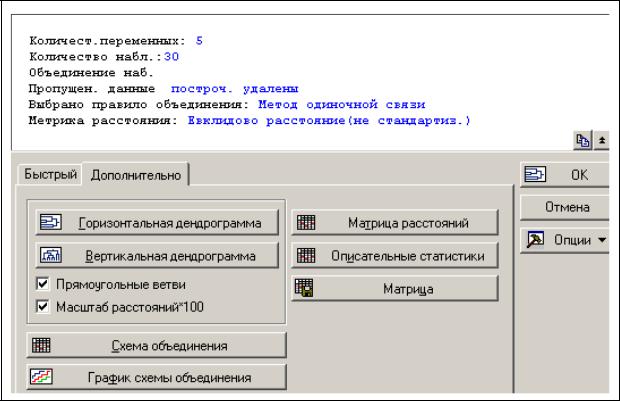The height and width of the screenshot is (401, 620).
Task: Open the Вертикальная дендрограмма plot
Action: click(x=157, y=255)
